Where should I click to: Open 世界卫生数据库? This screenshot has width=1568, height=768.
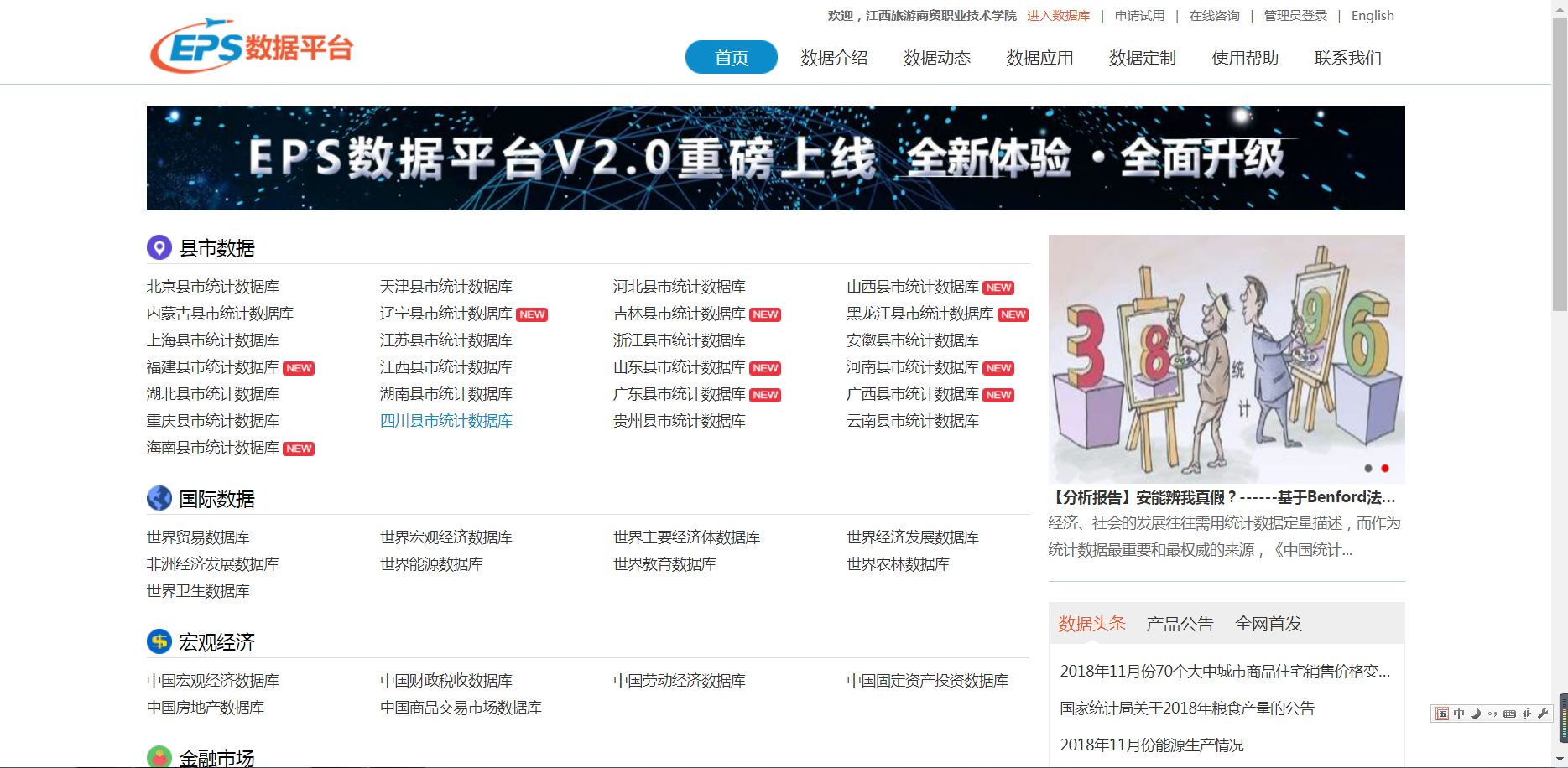(198, 591)
